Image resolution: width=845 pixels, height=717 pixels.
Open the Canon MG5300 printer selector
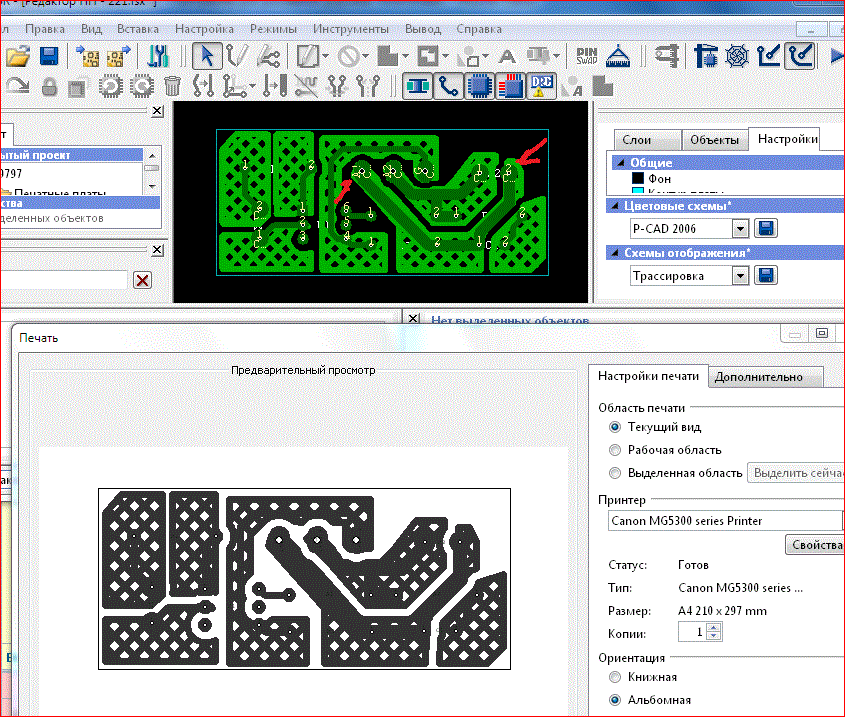pyautogui.click(x=725, y=521)
